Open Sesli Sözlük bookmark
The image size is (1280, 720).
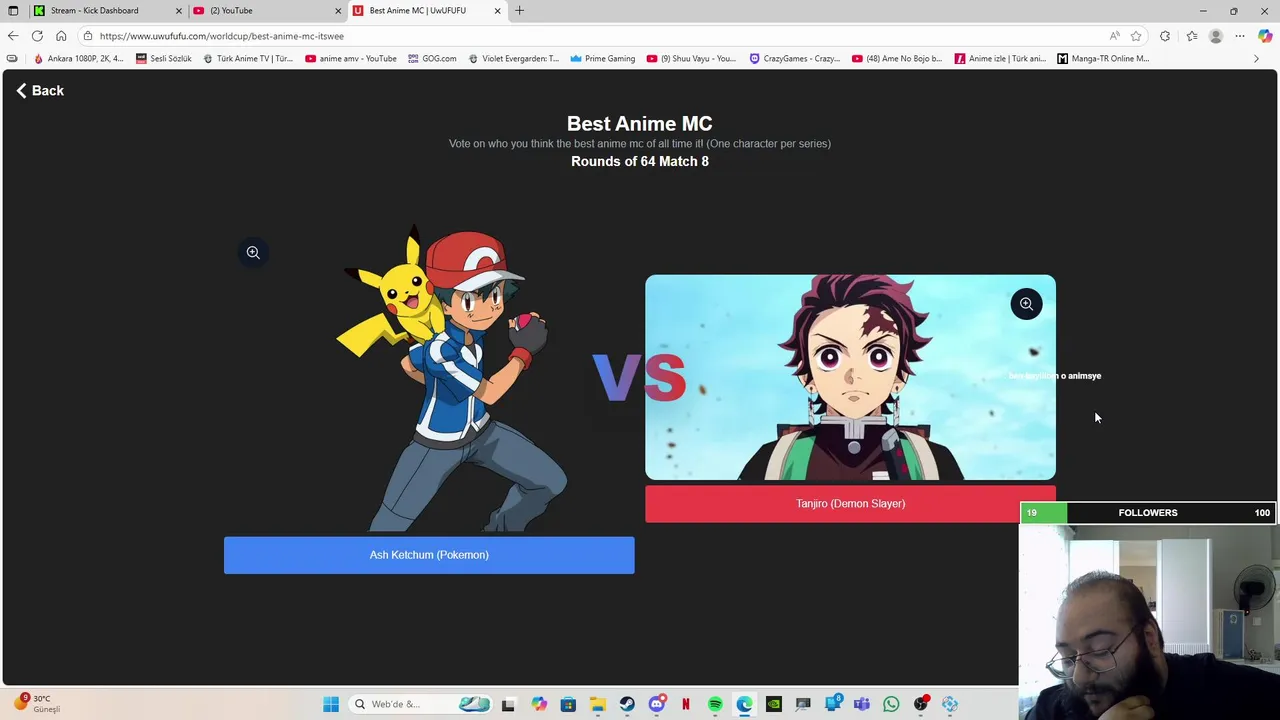coord(163,59)
